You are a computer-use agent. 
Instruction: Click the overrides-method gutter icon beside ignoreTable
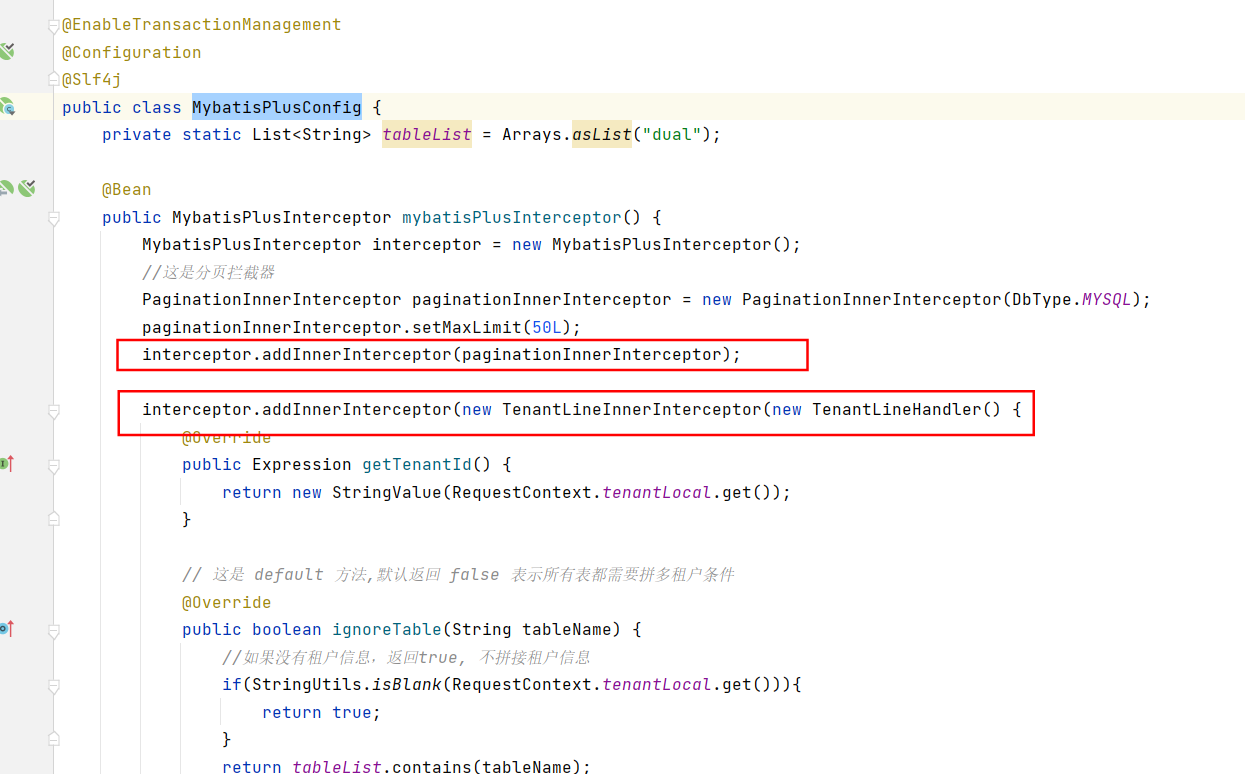point(6,629)
